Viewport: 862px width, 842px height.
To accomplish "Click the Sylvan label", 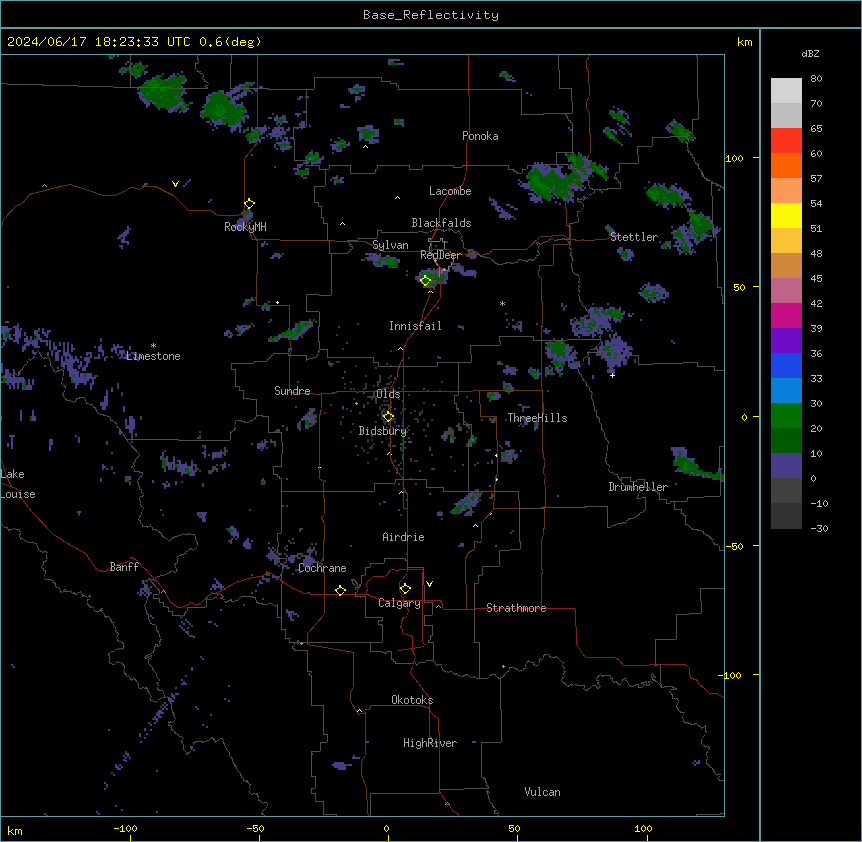I will 390,245.
